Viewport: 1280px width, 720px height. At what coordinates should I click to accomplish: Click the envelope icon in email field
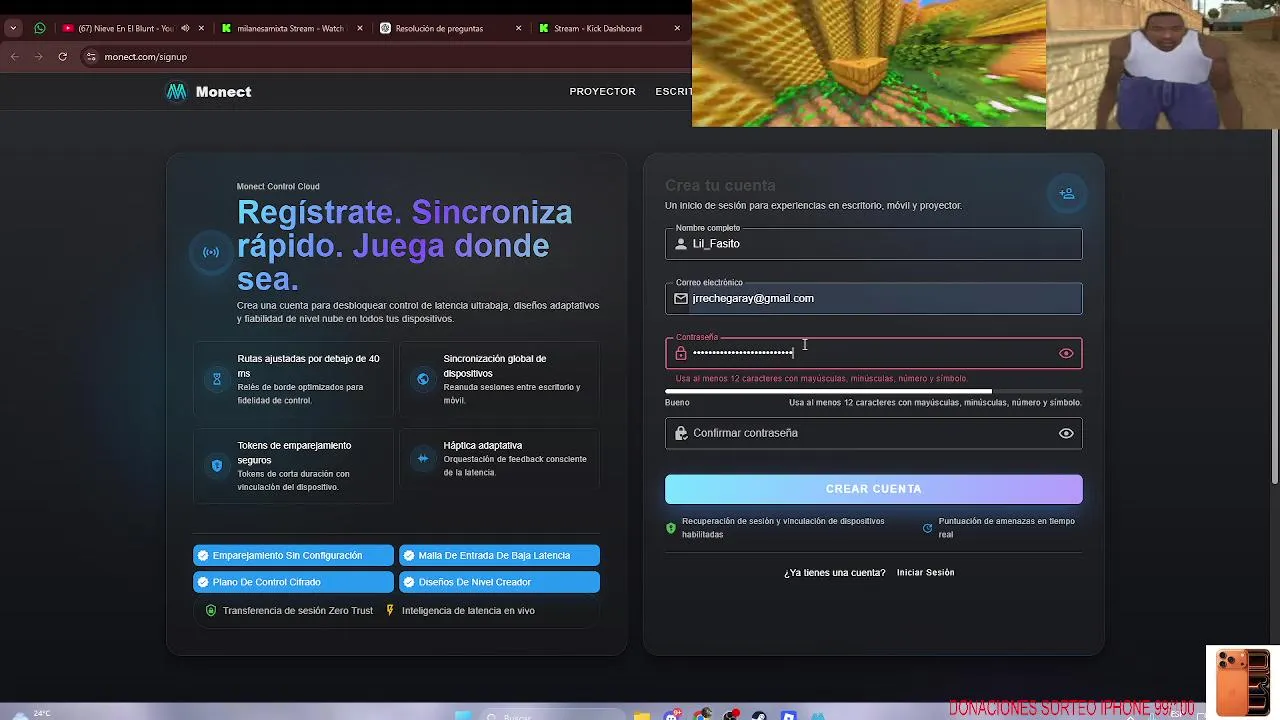pos(681,298)
